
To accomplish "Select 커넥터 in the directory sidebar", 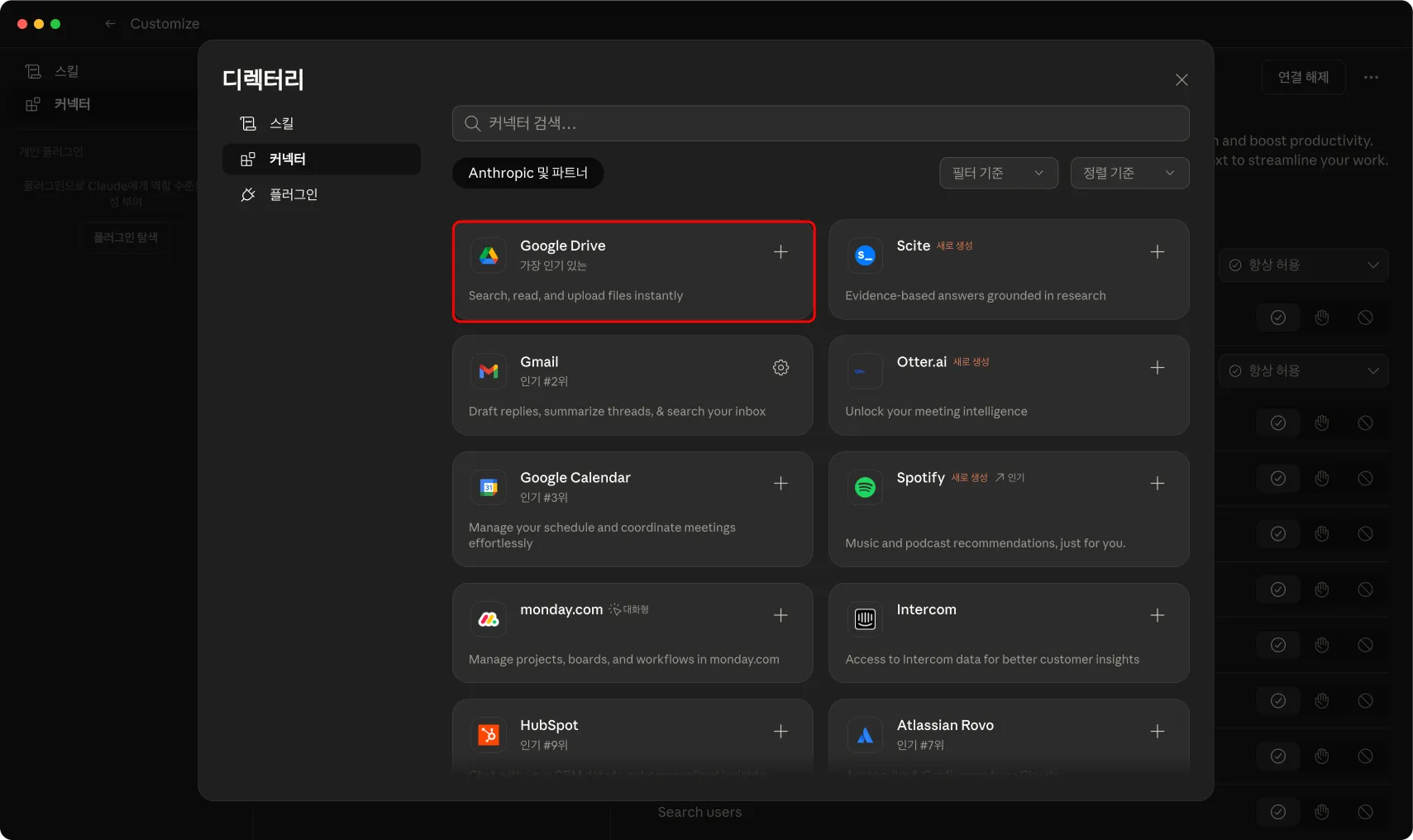I will point(321,159).
